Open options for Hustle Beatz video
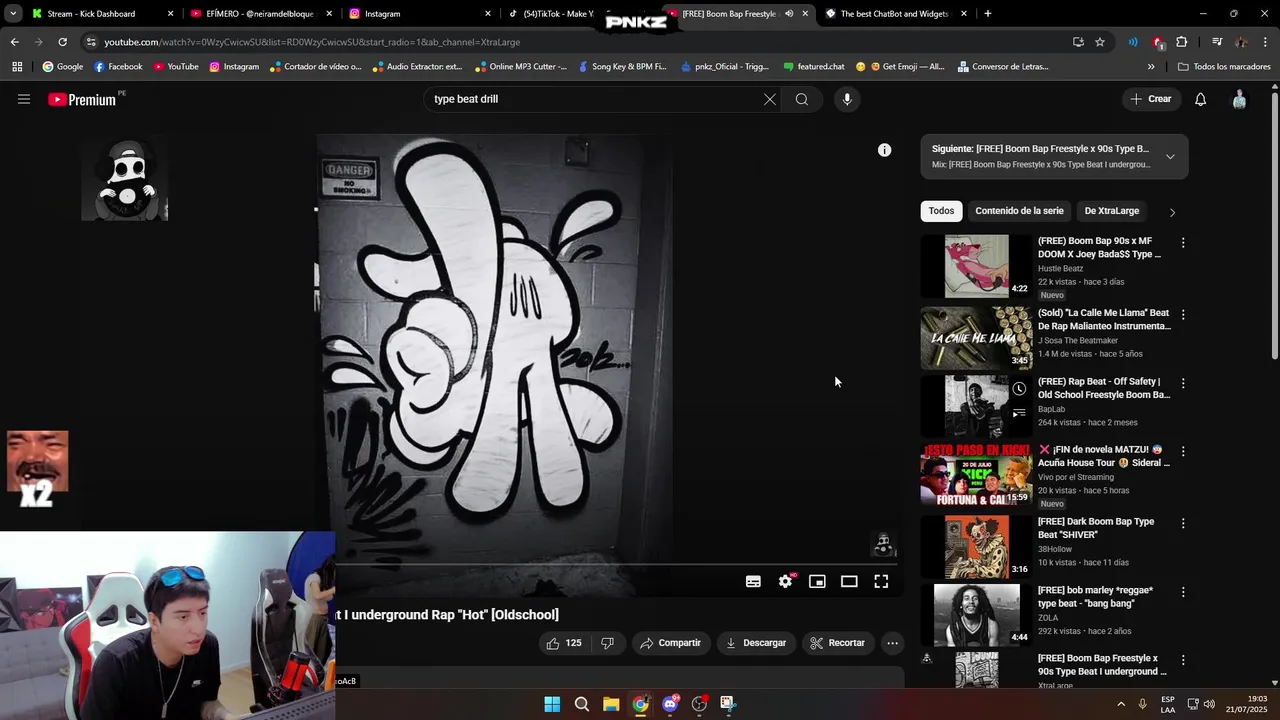The width and height of the screenshot is (1280, 720). pos(1183,243)
